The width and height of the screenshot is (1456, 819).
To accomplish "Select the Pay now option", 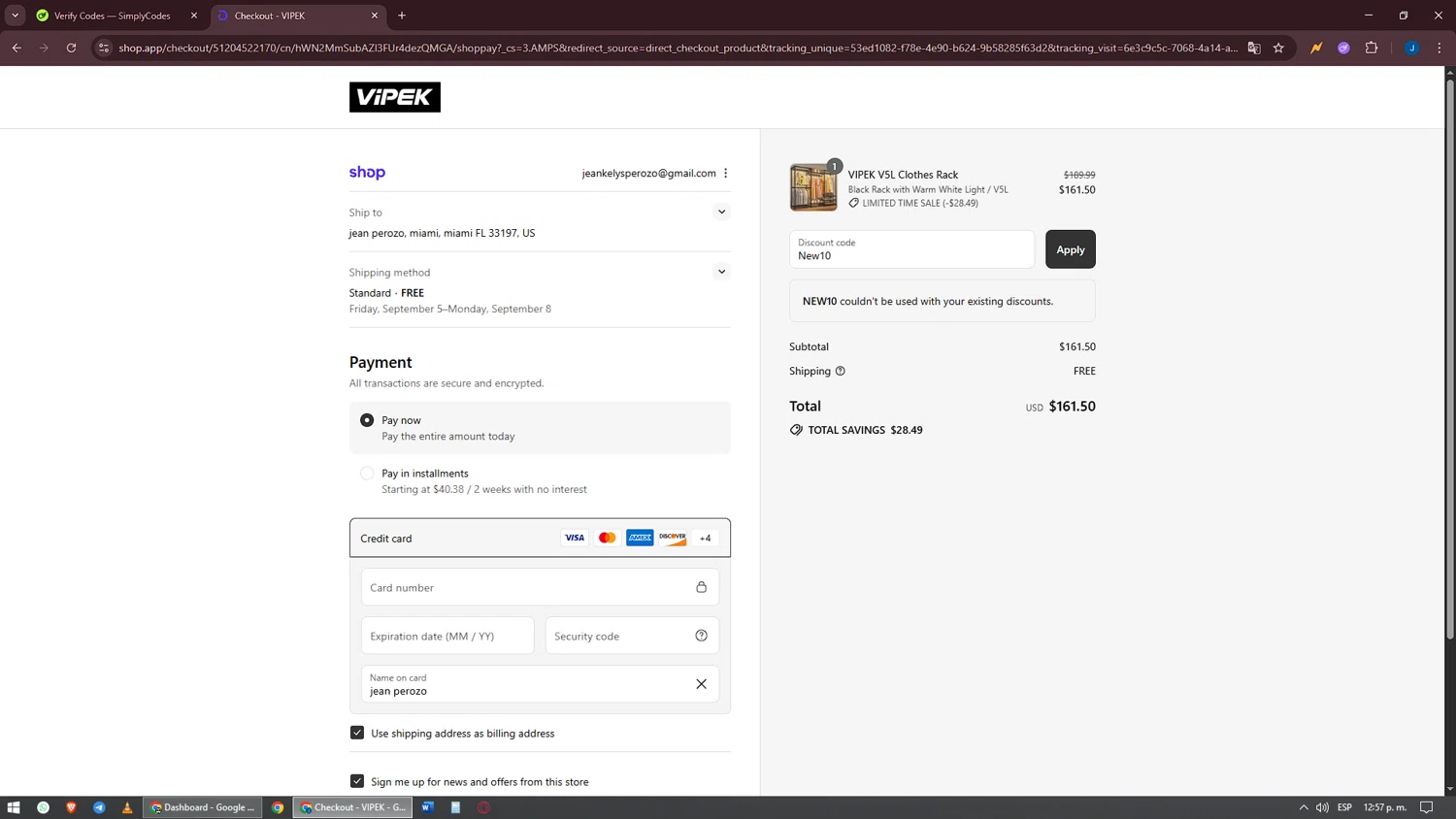I will 367,420.
